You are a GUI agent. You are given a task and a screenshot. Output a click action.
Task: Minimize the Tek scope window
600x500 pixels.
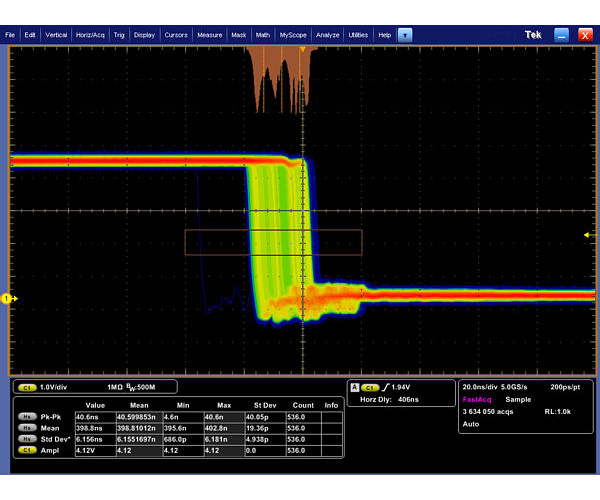pos(561,35)
